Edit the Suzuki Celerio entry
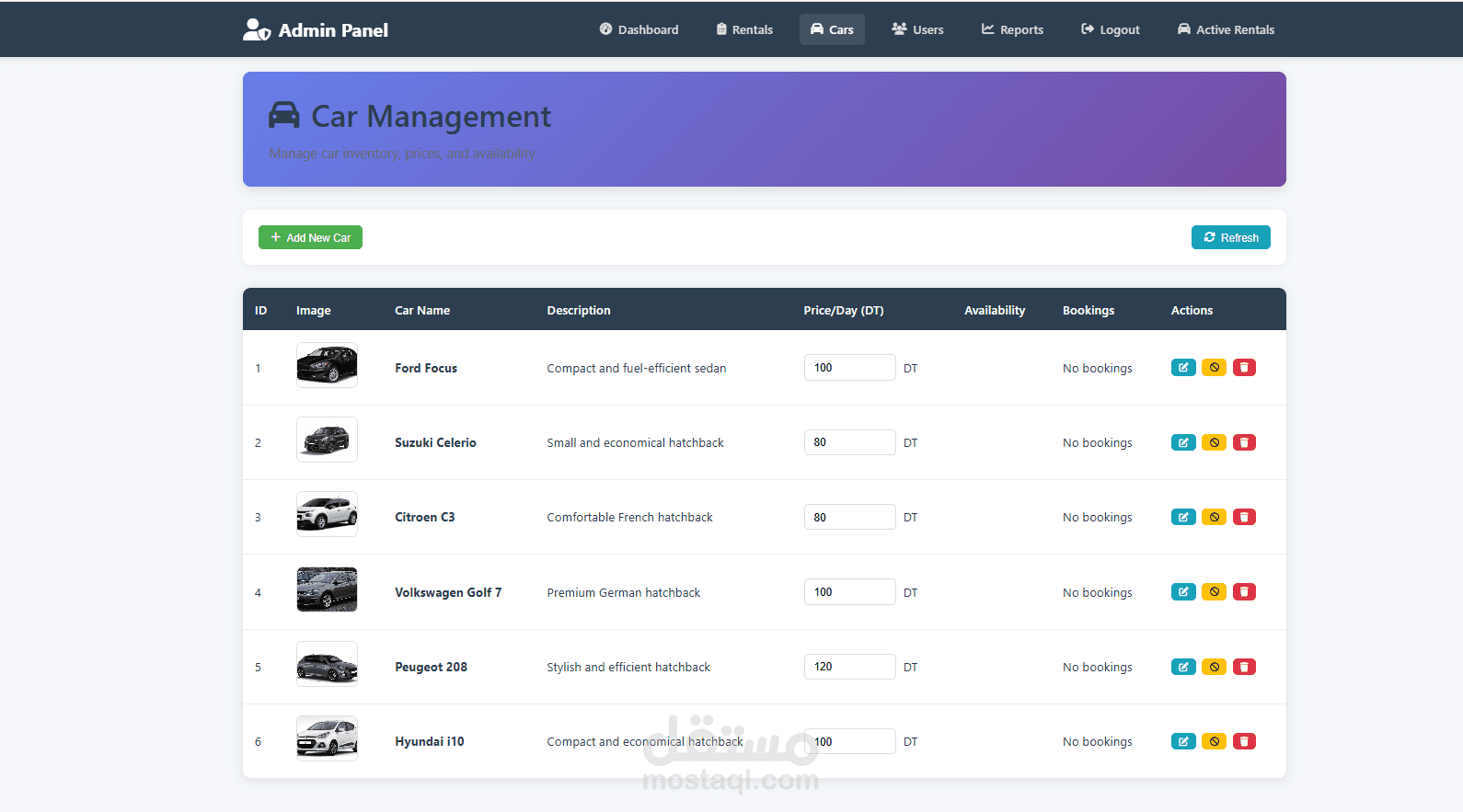The image size is (1463, 812). pos(1183,442)
